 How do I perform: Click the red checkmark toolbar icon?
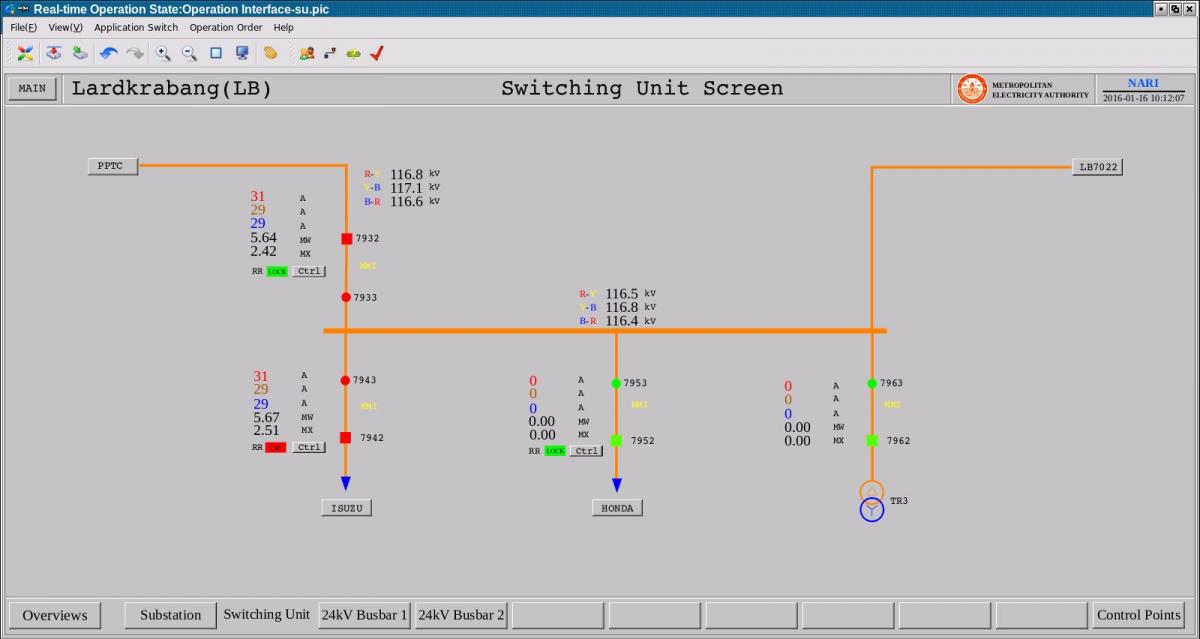(x=377, y=53)
